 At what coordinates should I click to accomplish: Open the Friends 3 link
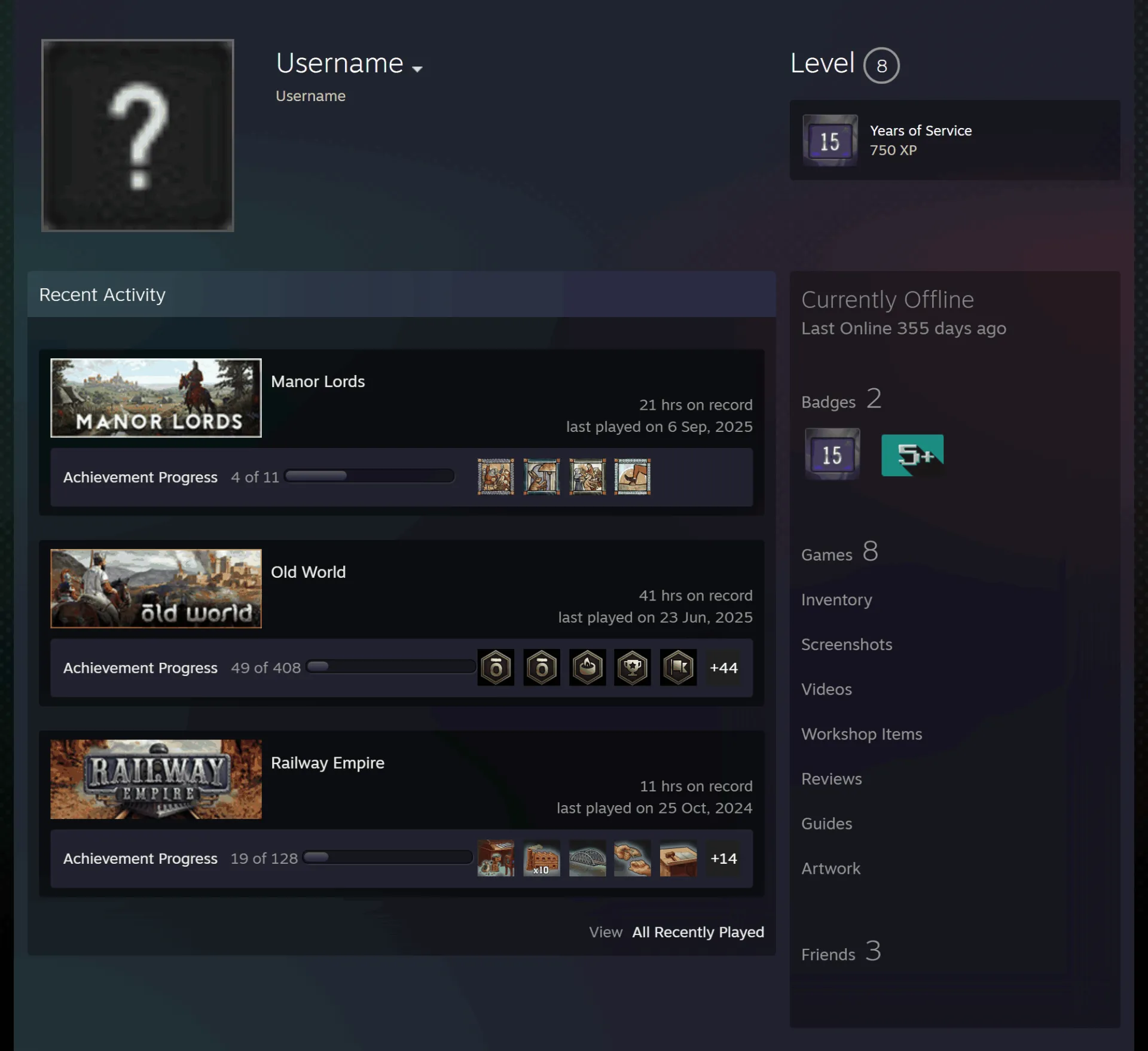tap(841, 951)
